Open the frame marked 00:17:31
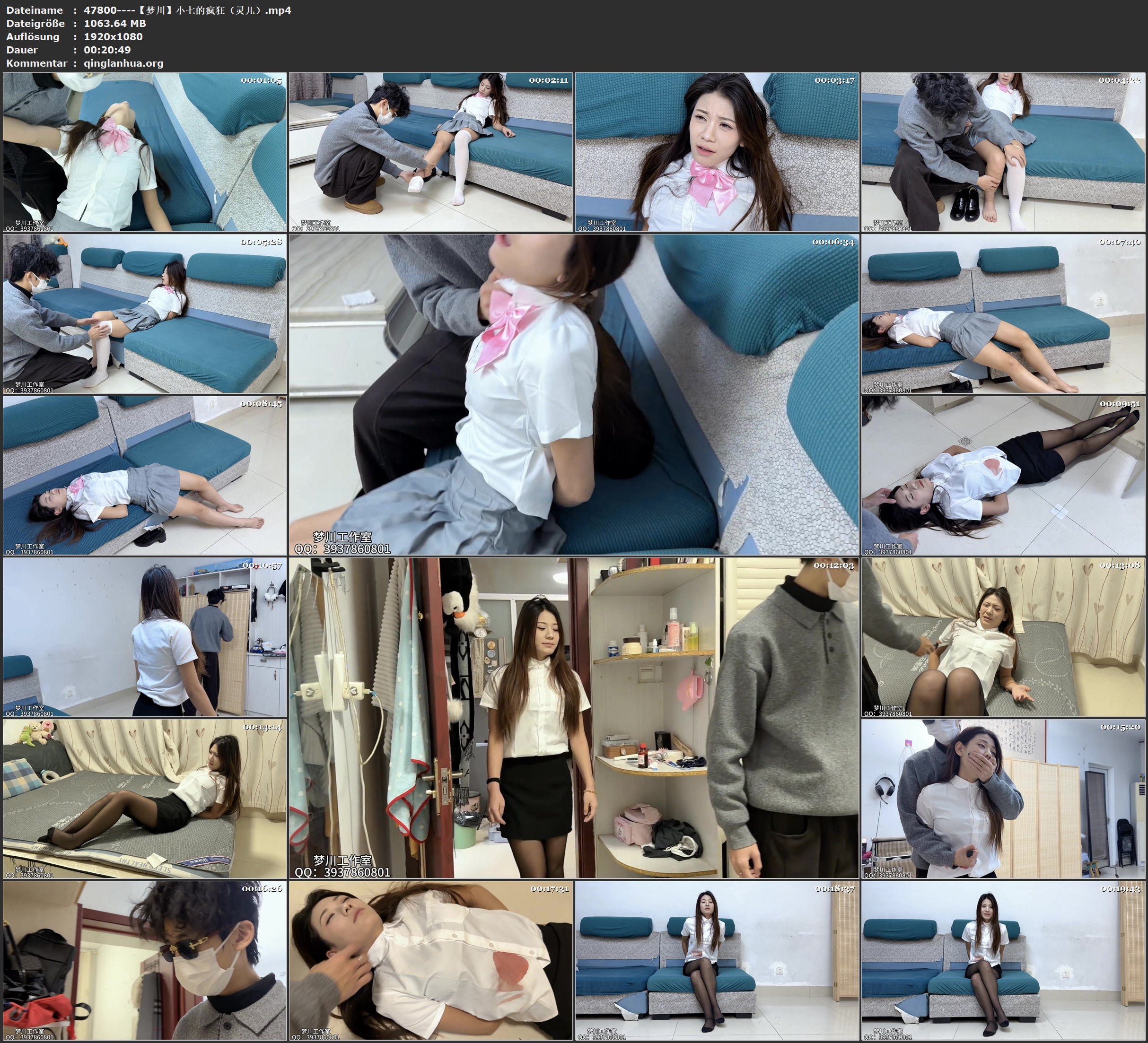 (430, 960)
